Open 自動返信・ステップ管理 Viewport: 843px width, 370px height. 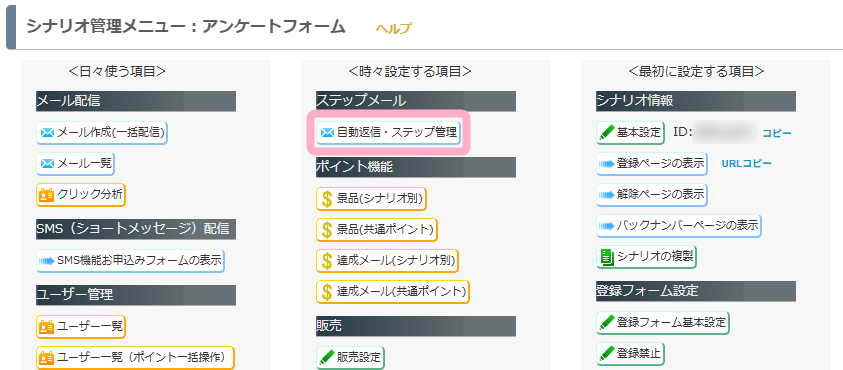click(389, 132)
